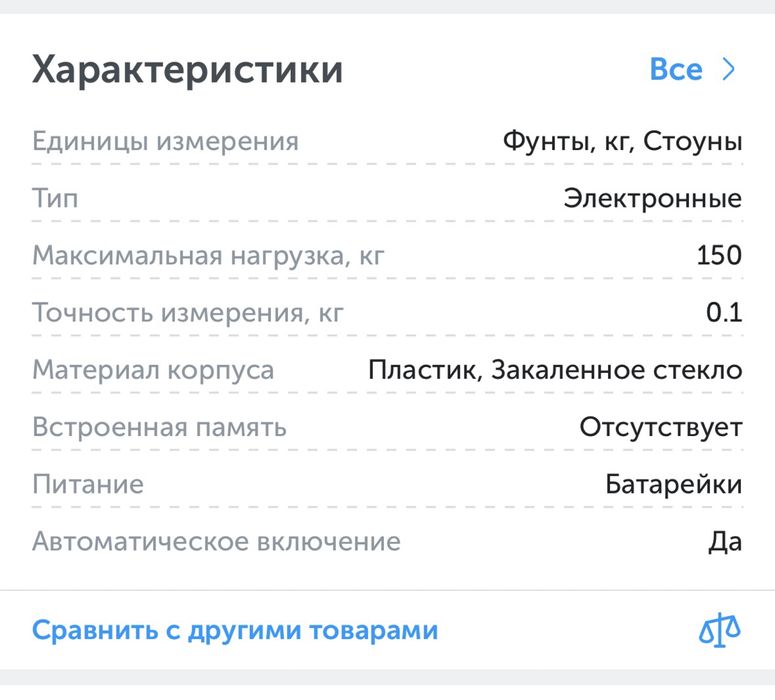Click the "Отсутствует" memory value
Image resolution: width=775 pixels, height=700 pixels.
[x=661, y=428]
